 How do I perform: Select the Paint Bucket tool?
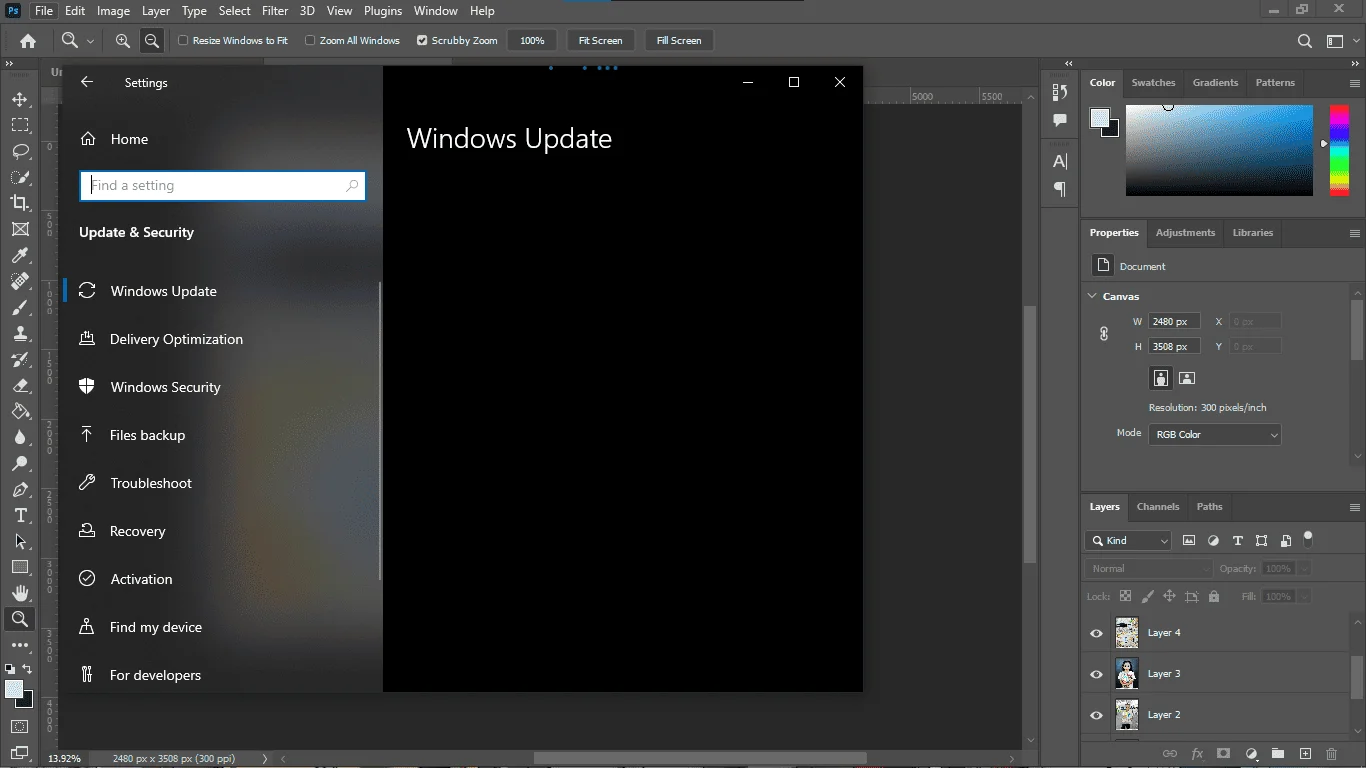[19, 411]
